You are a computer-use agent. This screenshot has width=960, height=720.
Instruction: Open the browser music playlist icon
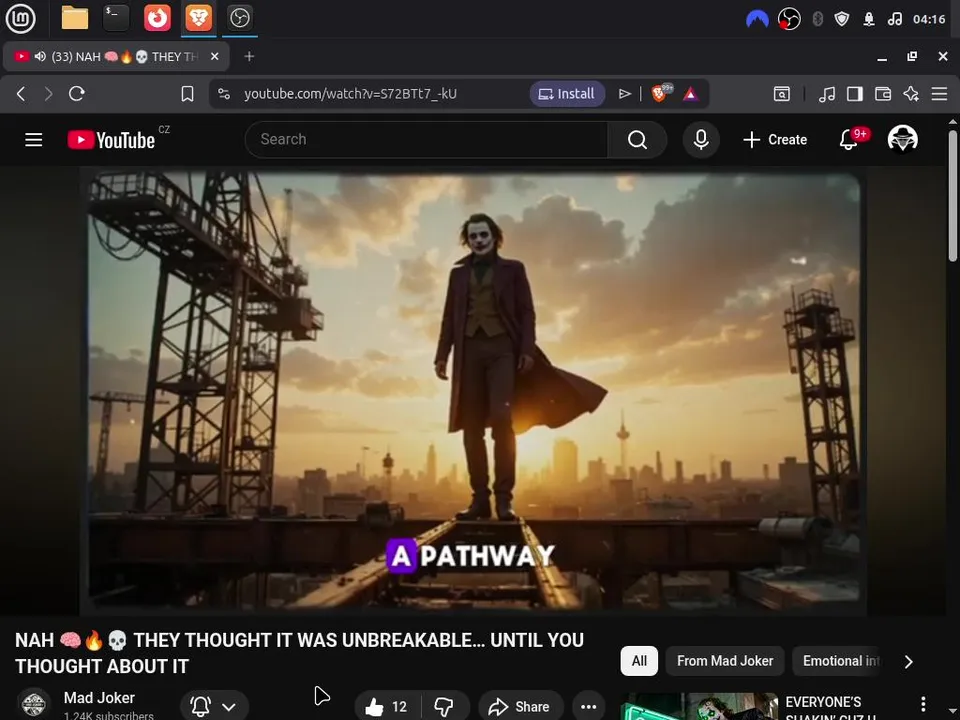click(827, 94)
